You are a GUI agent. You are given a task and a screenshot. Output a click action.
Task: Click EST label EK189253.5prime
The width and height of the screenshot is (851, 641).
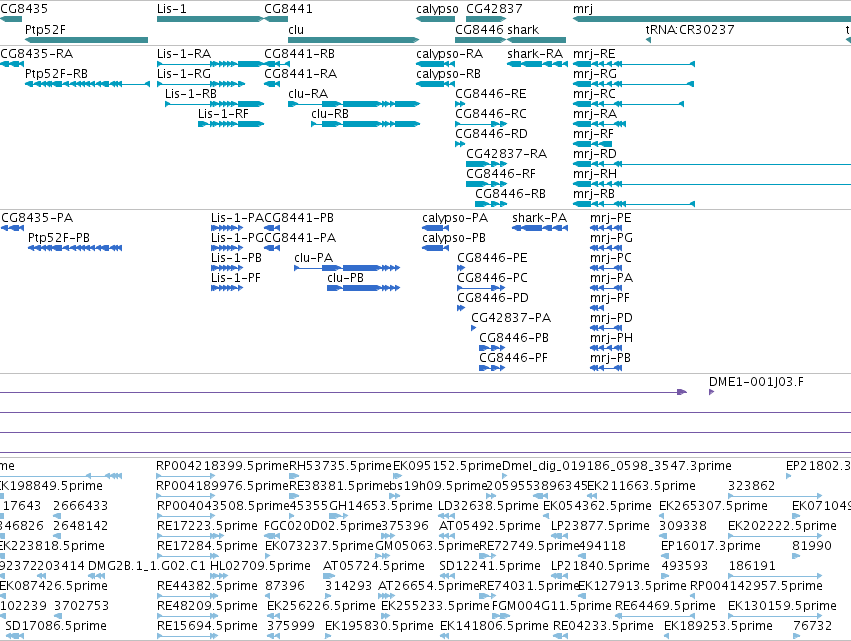pos(718,627)
